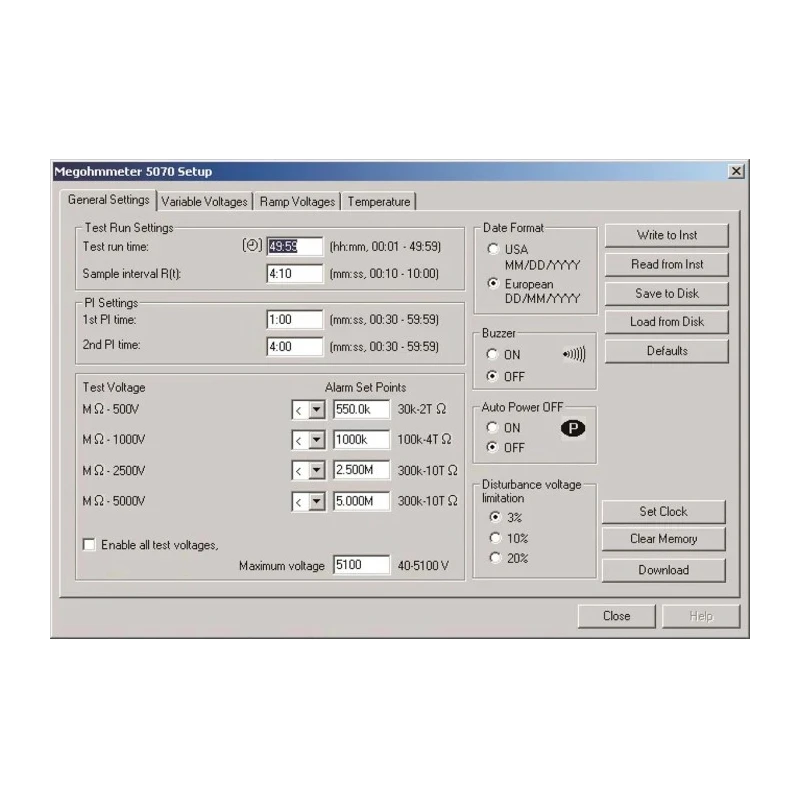
Task: Open the Variable Voltages tab
Action: pos(204,202)
